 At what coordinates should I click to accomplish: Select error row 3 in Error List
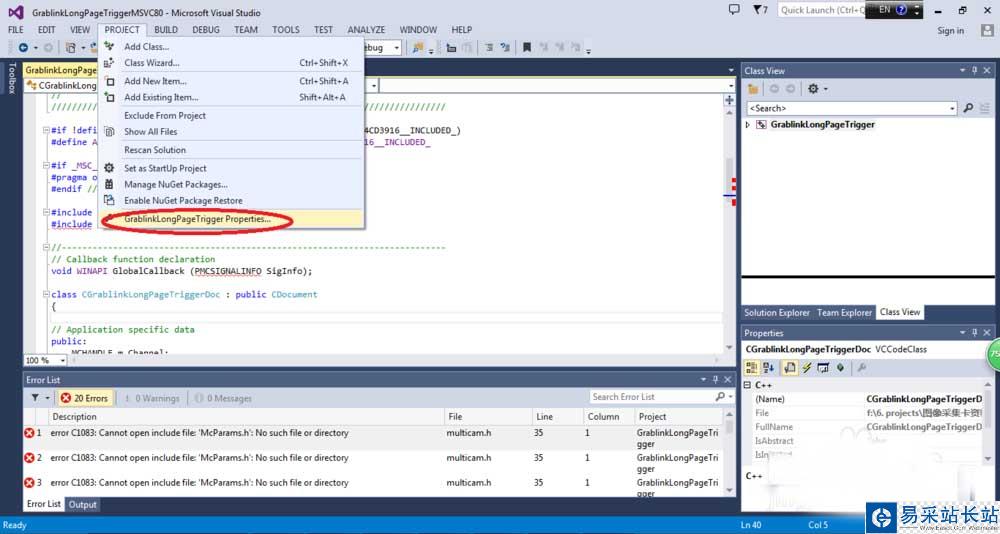pyautogui.click(x=373, y=487)
